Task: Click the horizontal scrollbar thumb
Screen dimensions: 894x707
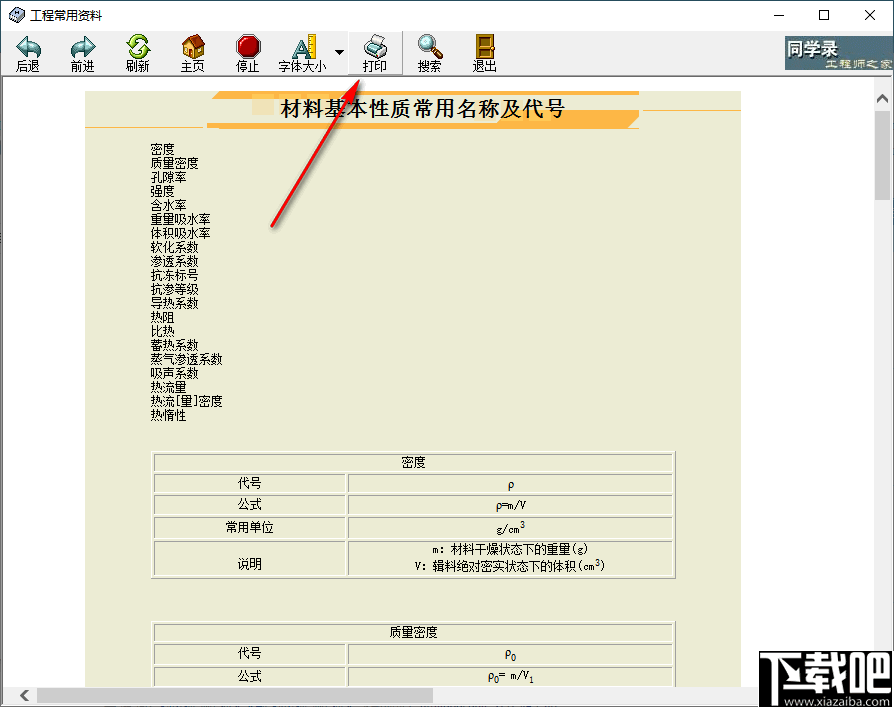Action: pos(235,695)
